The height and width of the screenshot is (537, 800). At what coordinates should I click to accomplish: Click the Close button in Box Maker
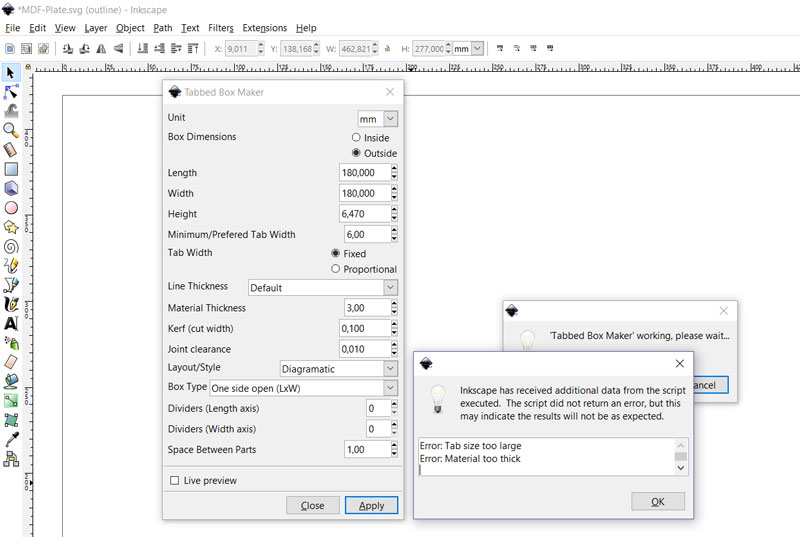click(312, 505)
